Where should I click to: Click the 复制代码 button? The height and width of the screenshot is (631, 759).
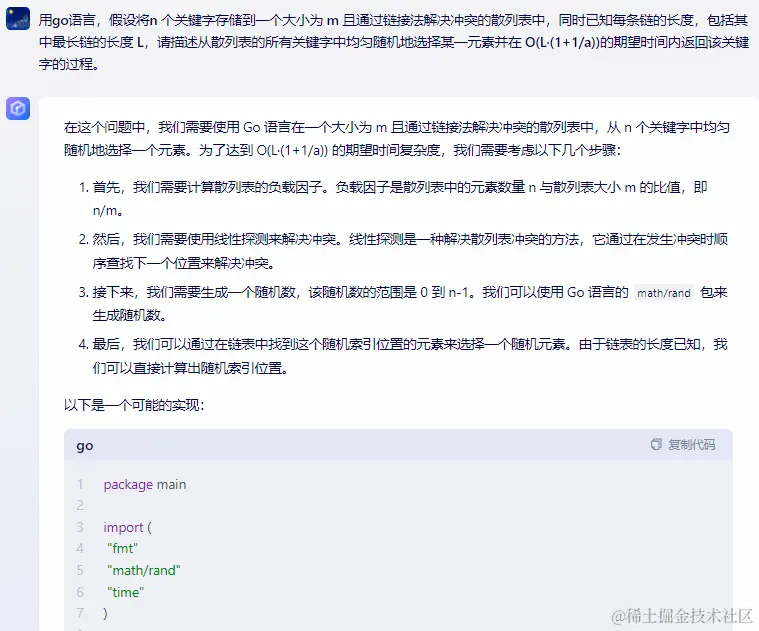[x=683, y=444]
